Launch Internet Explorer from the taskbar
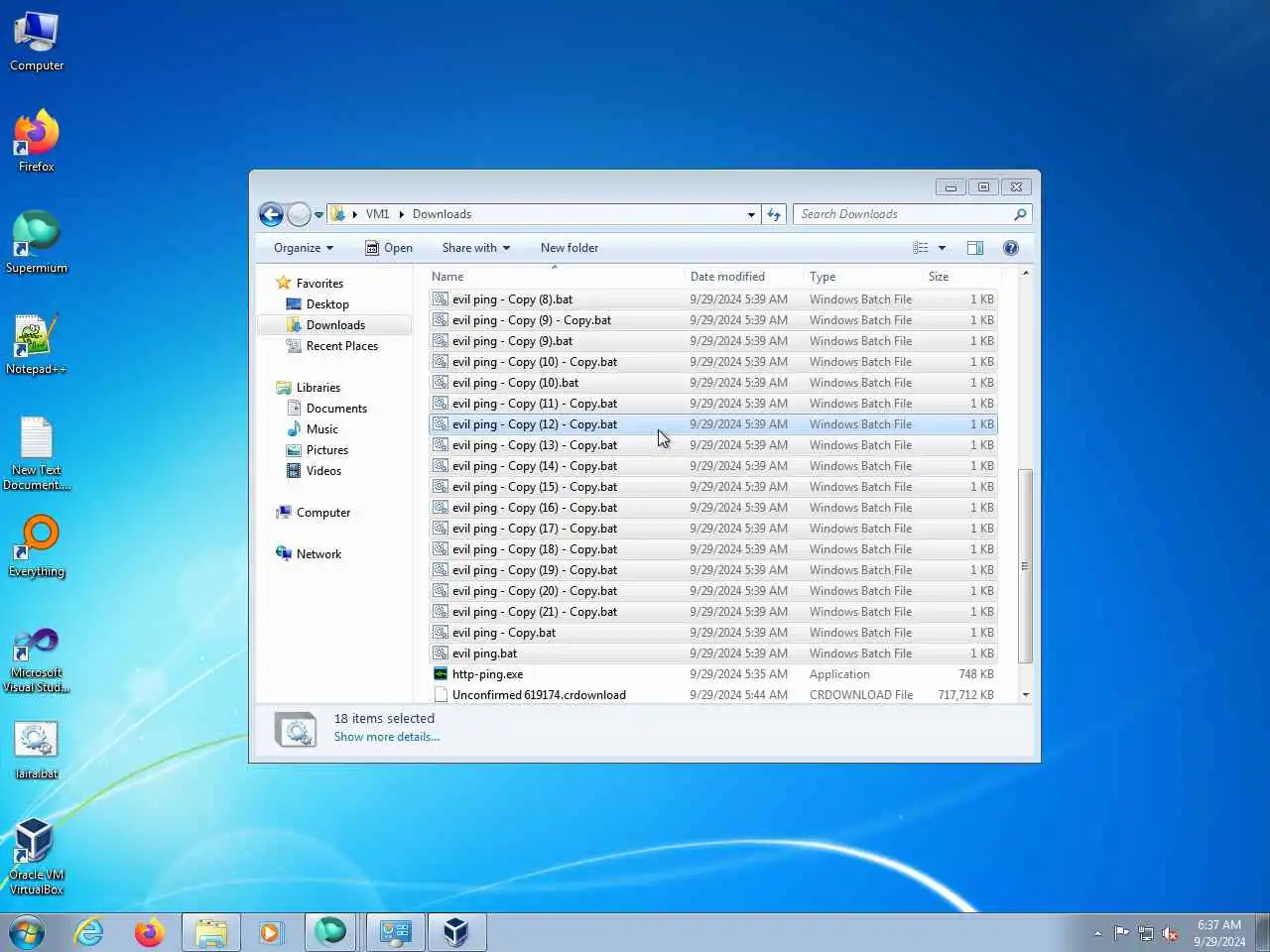Viewport: 1270px width, 952px height. point(89,932)
